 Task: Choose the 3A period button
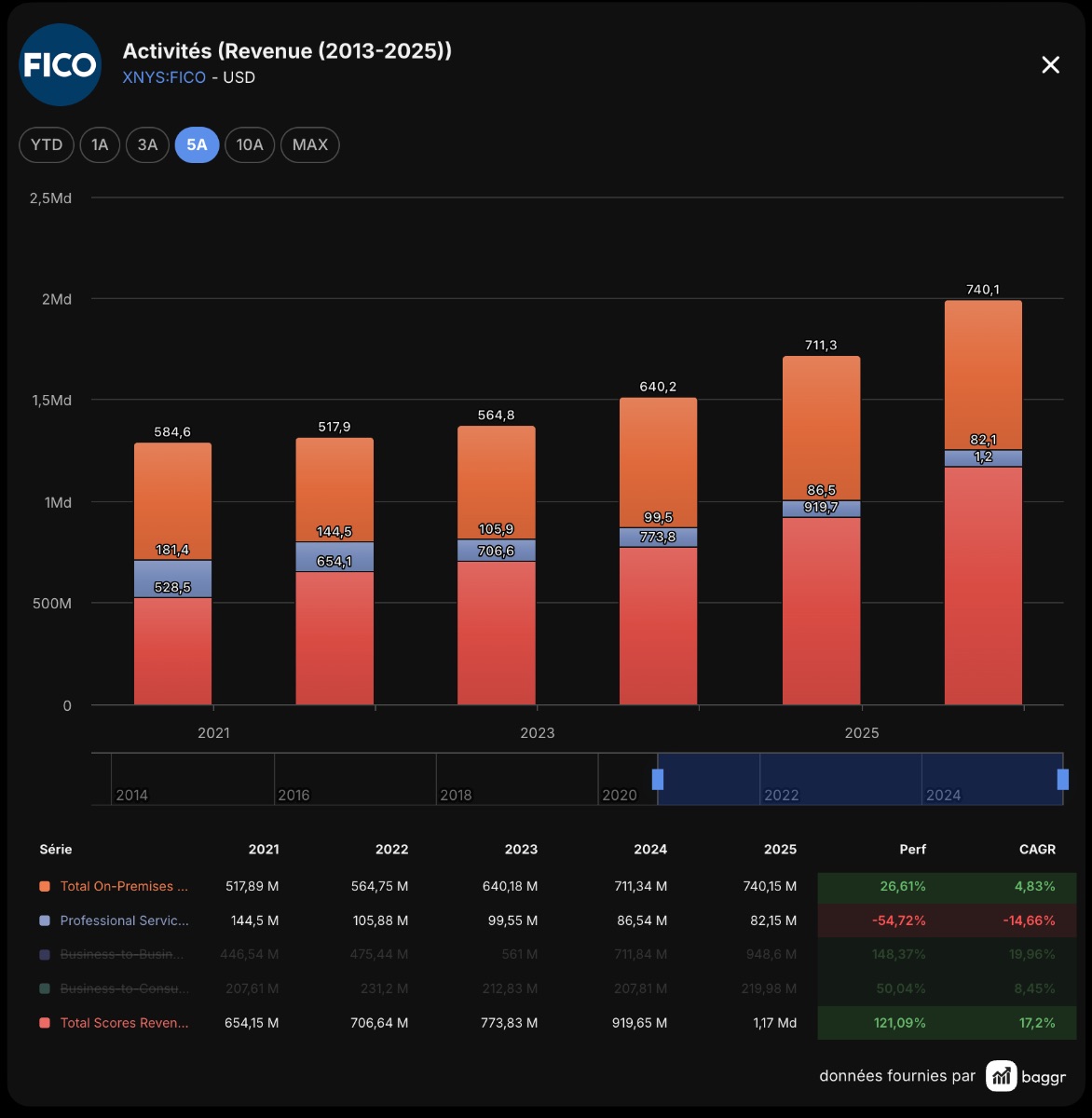tap(147, 144)
